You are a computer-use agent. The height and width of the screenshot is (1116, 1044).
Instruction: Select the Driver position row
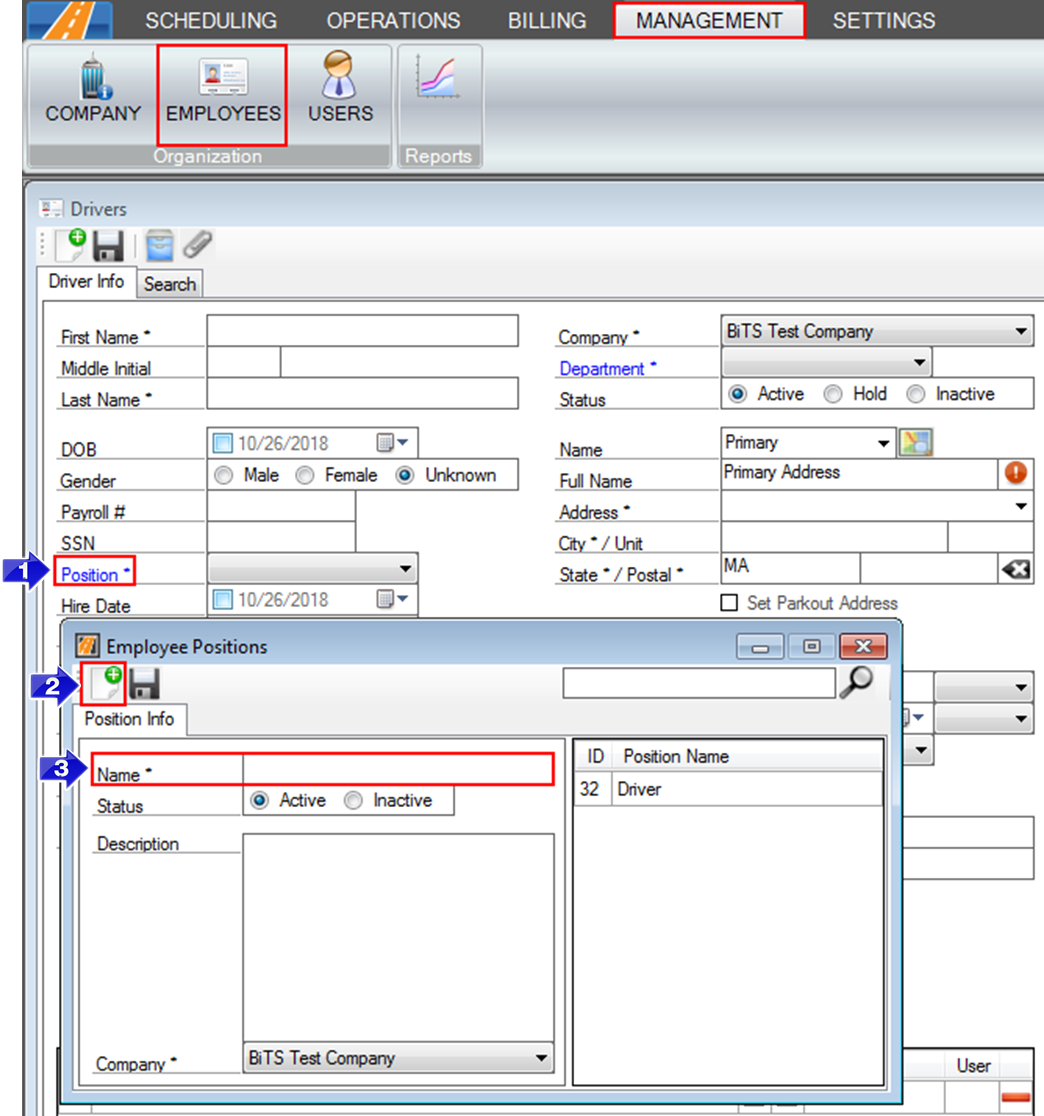coord(728,789)
